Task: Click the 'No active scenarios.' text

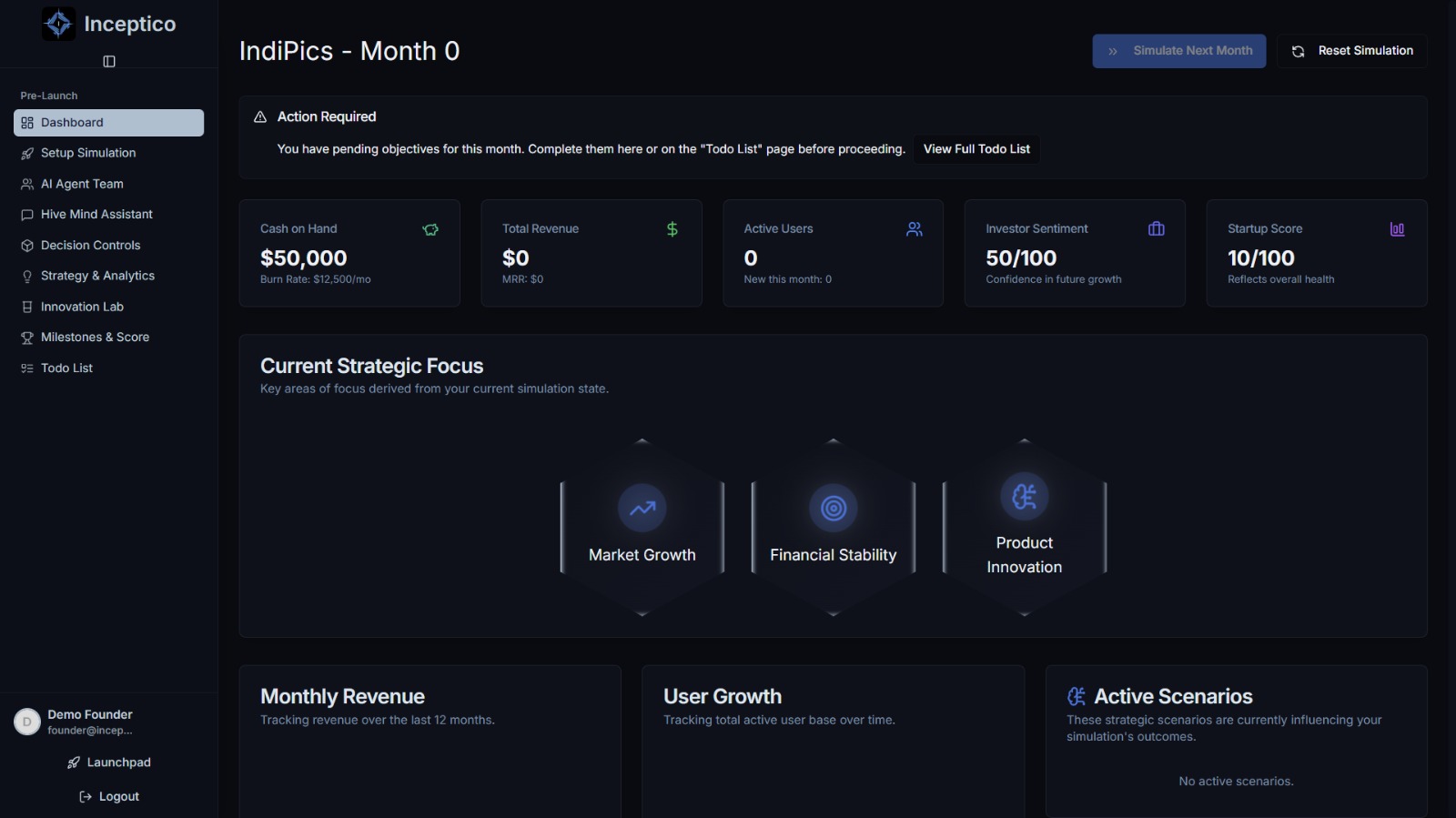Action: pyautogui.click(x=1236, y=782)
